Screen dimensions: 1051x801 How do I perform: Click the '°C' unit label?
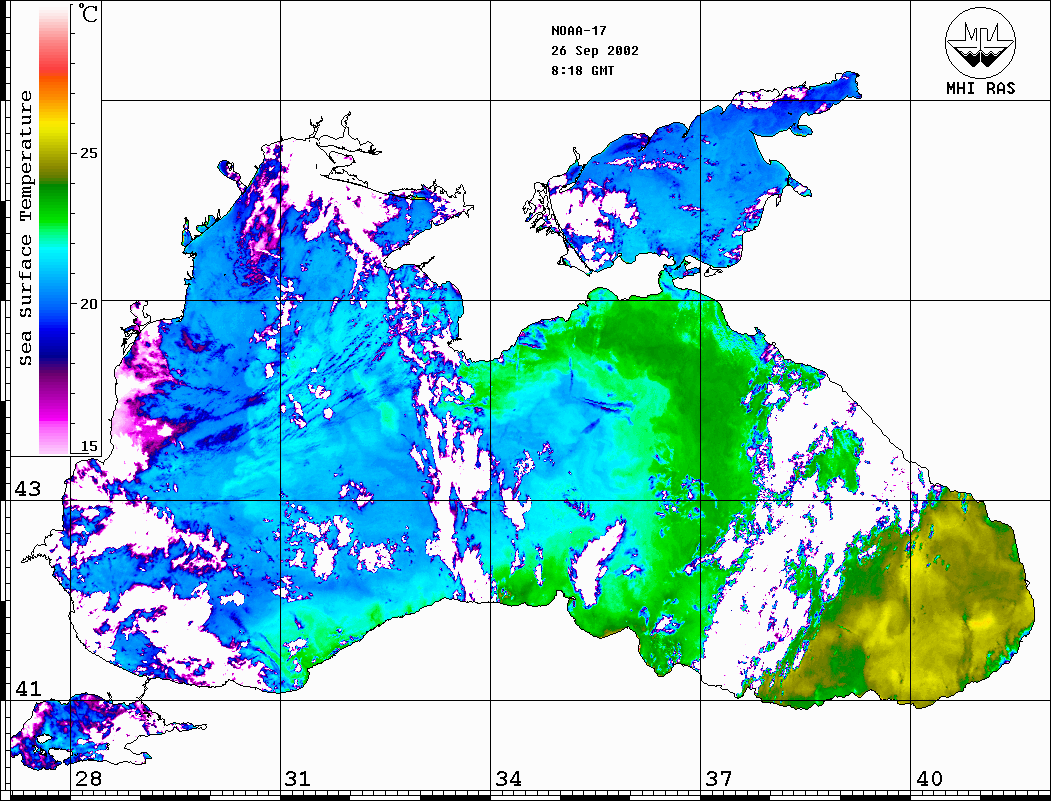88,13
